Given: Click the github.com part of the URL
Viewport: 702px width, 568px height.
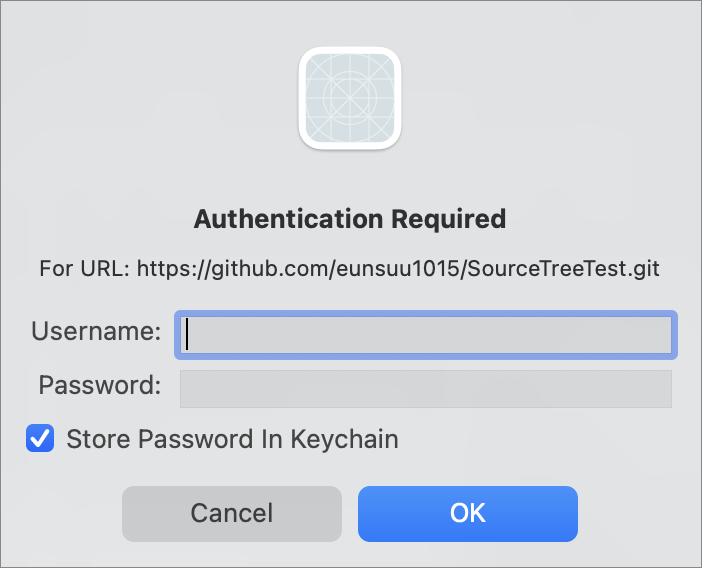Looking at the screenshot, I should (270, 269).
